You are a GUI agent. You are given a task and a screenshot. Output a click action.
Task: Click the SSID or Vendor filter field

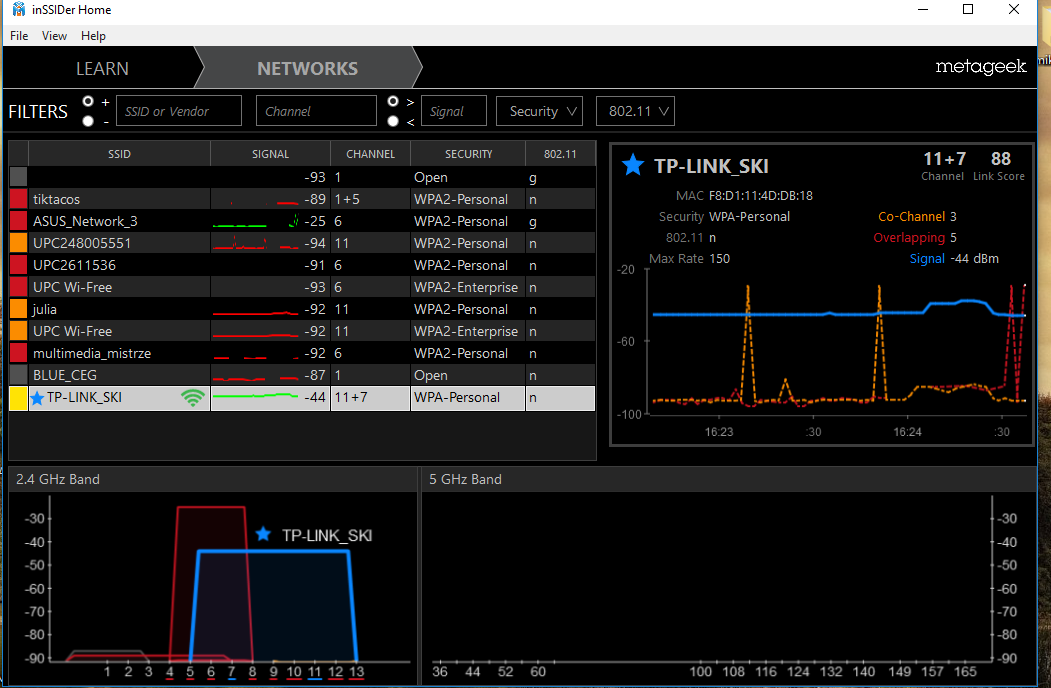[179, 111]
